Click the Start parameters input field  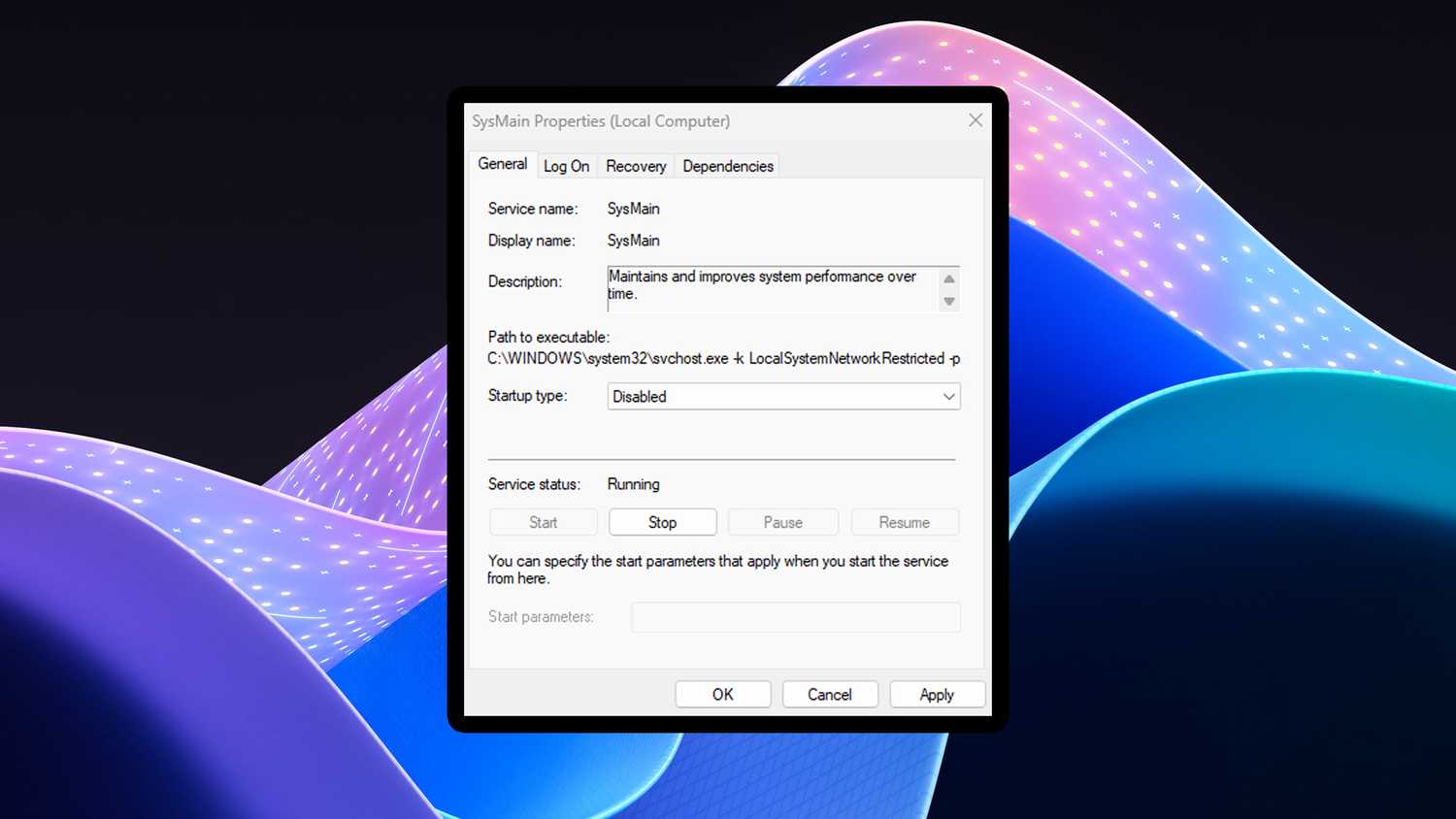(x=795, y=616)
